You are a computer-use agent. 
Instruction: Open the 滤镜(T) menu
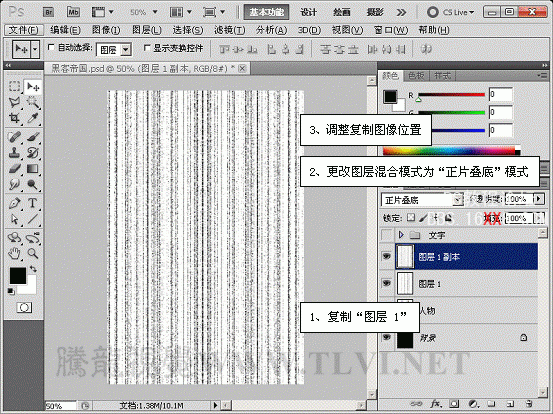click(x=230, y=30)
